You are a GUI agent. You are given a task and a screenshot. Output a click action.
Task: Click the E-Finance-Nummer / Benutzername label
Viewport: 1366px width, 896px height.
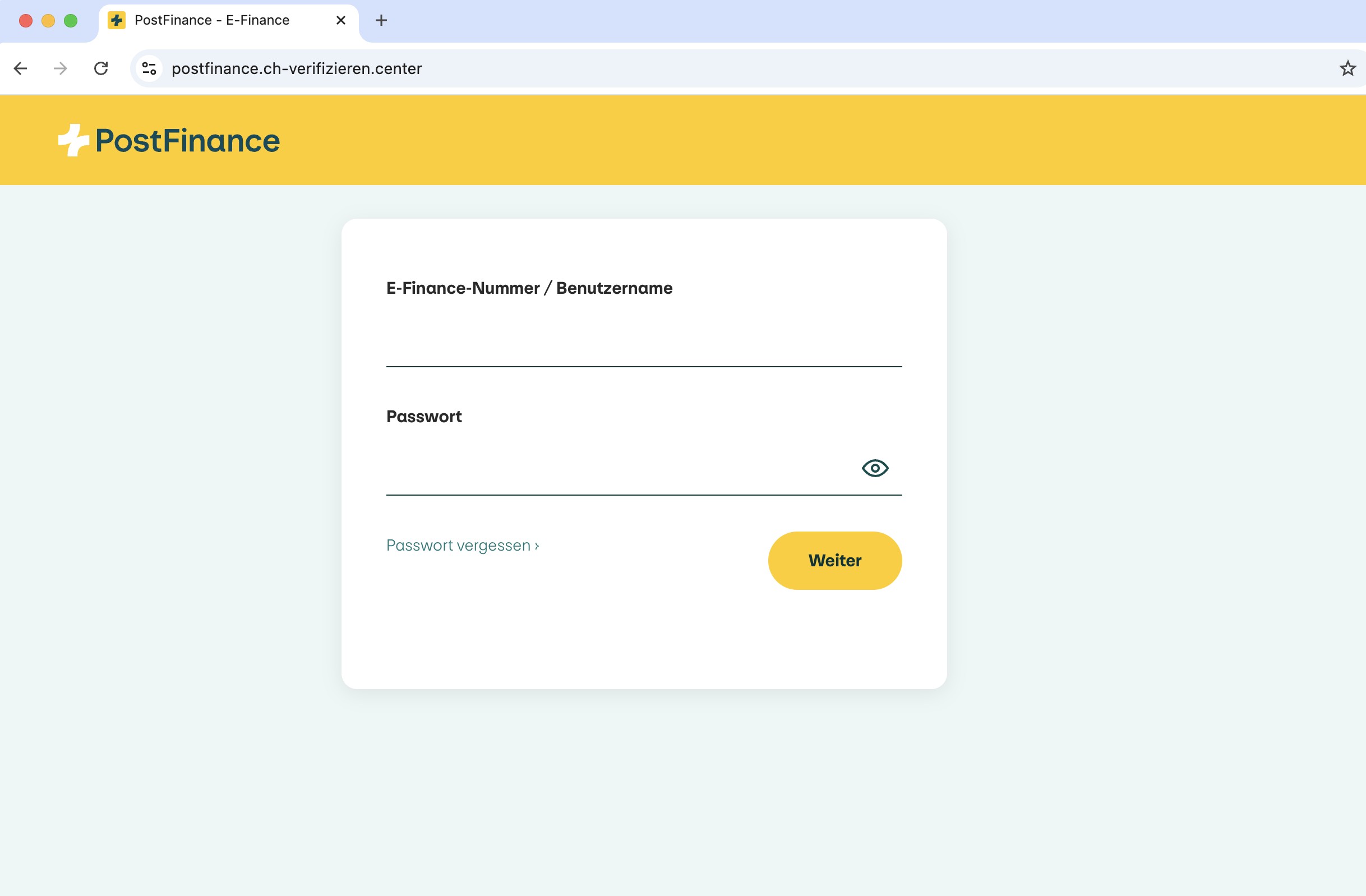point(529,288)
